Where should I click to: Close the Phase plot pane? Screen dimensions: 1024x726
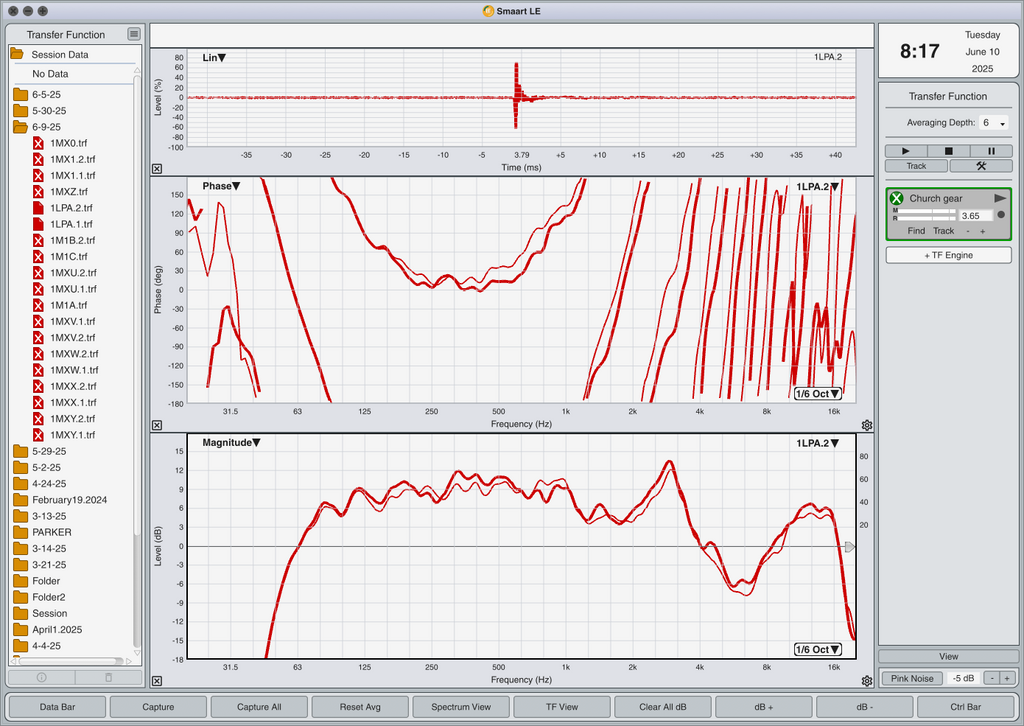[157, 425]
